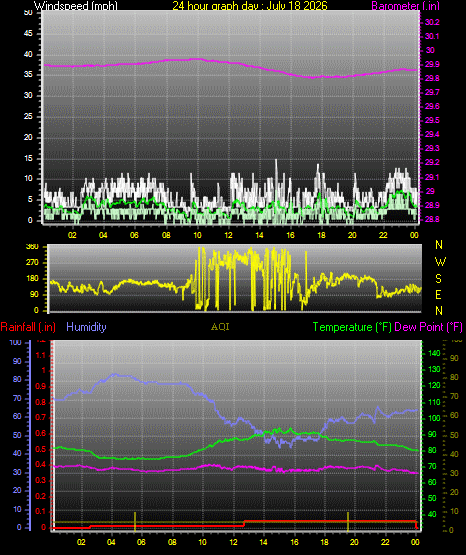Select the red "Rainfall (.in)" legend label
Image resolution: width=466 pixels, height=555 pixels.
click(28, 327)
